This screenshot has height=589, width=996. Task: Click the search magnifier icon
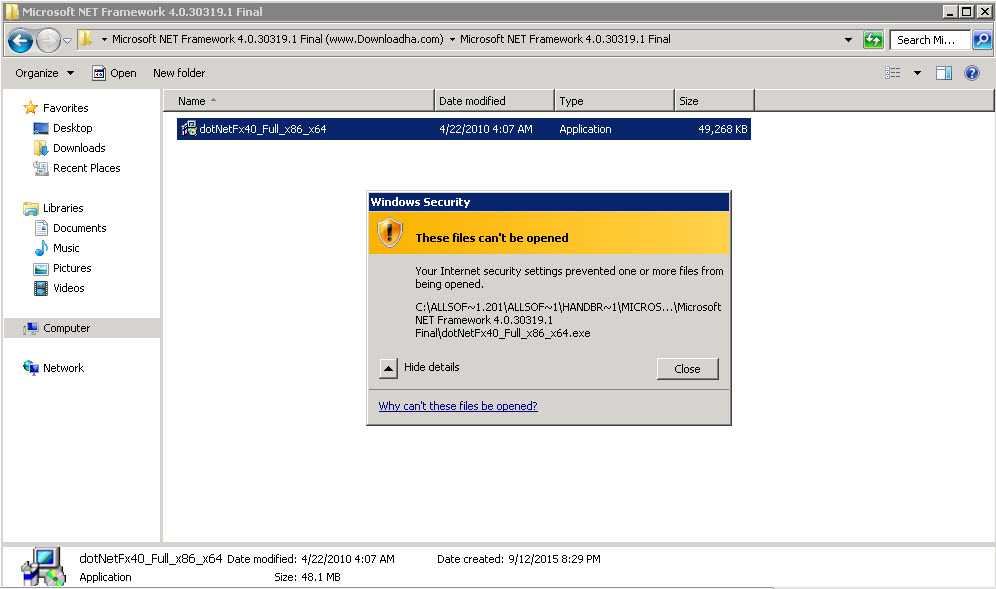(x=981, y=40)
